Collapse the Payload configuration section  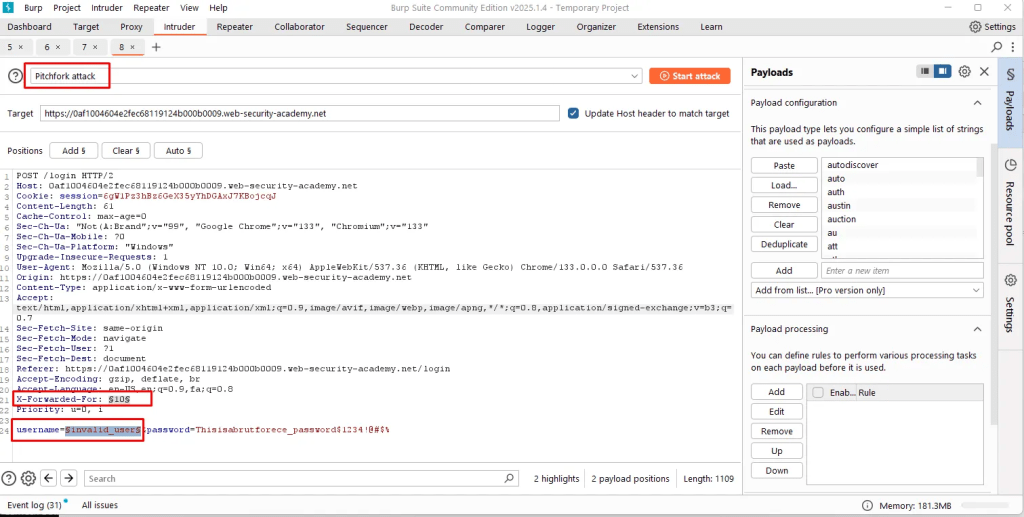(977, 103)
